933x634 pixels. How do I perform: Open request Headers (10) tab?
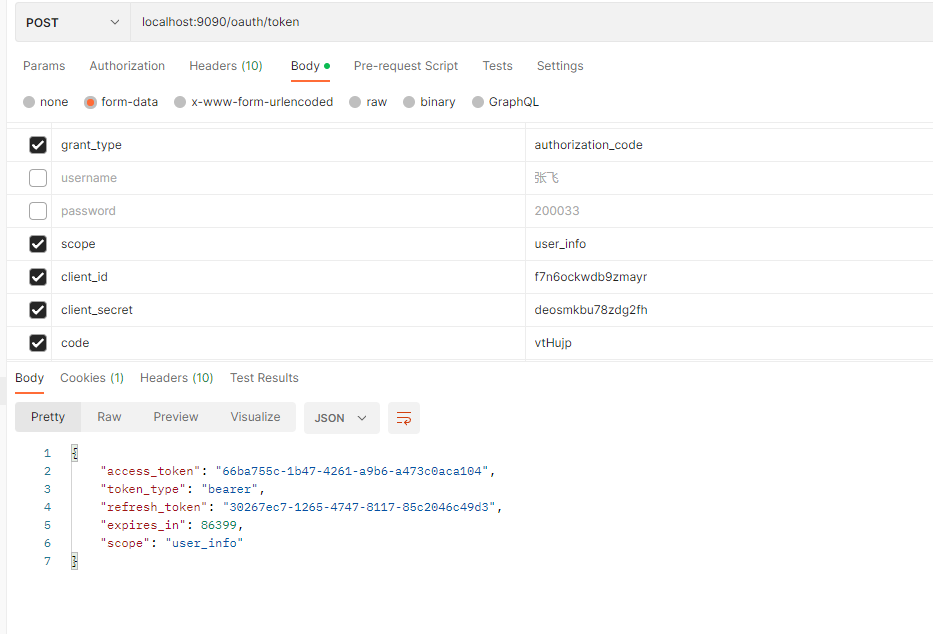pos(225,66)
